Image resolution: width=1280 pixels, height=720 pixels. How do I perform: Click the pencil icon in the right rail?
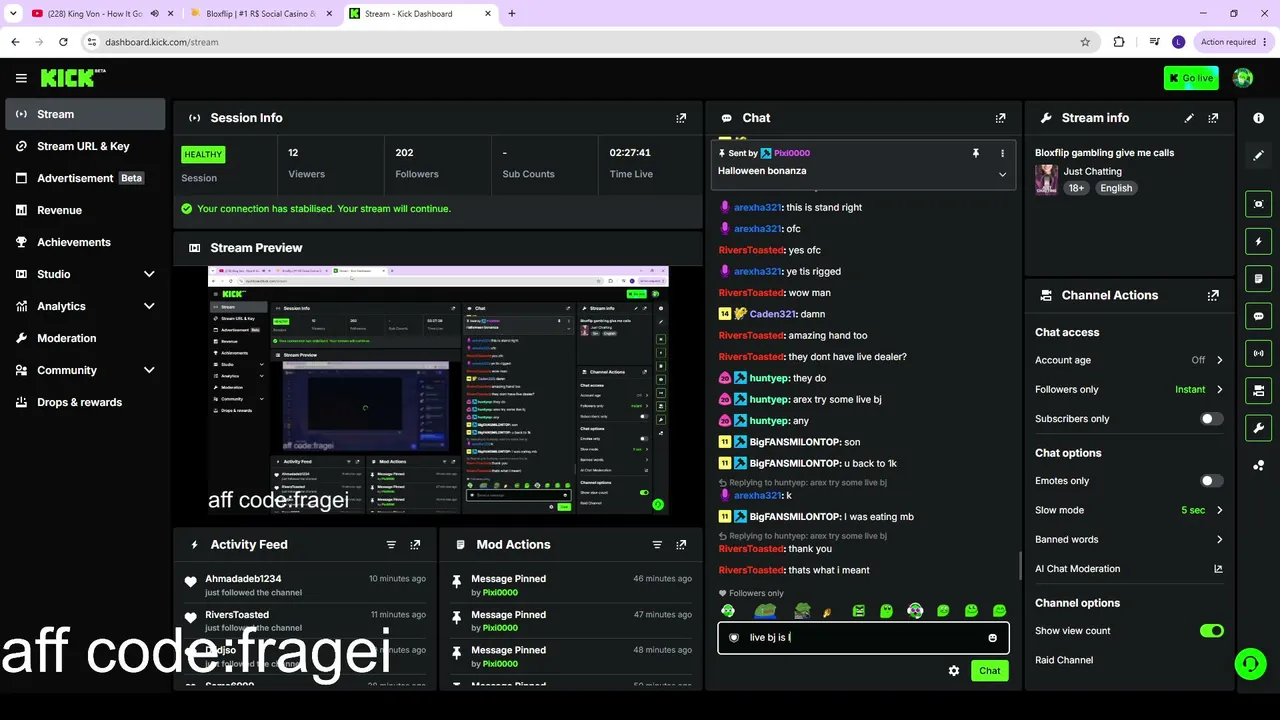tap(1259, 155)
